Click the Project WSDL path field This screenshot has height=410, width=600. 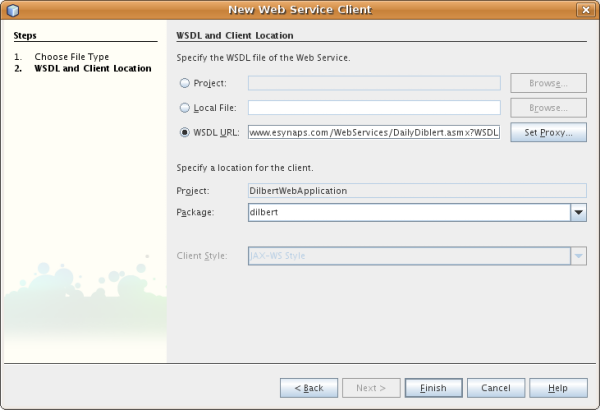[373, 83]
